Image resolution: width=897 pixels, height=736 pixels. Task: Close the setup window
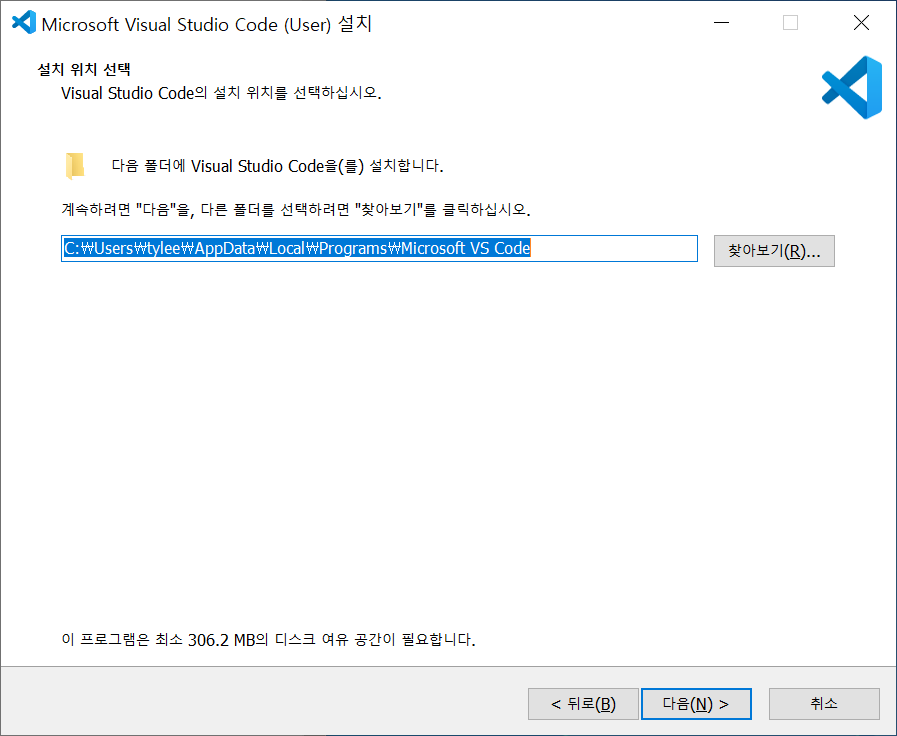coord(861,23)
